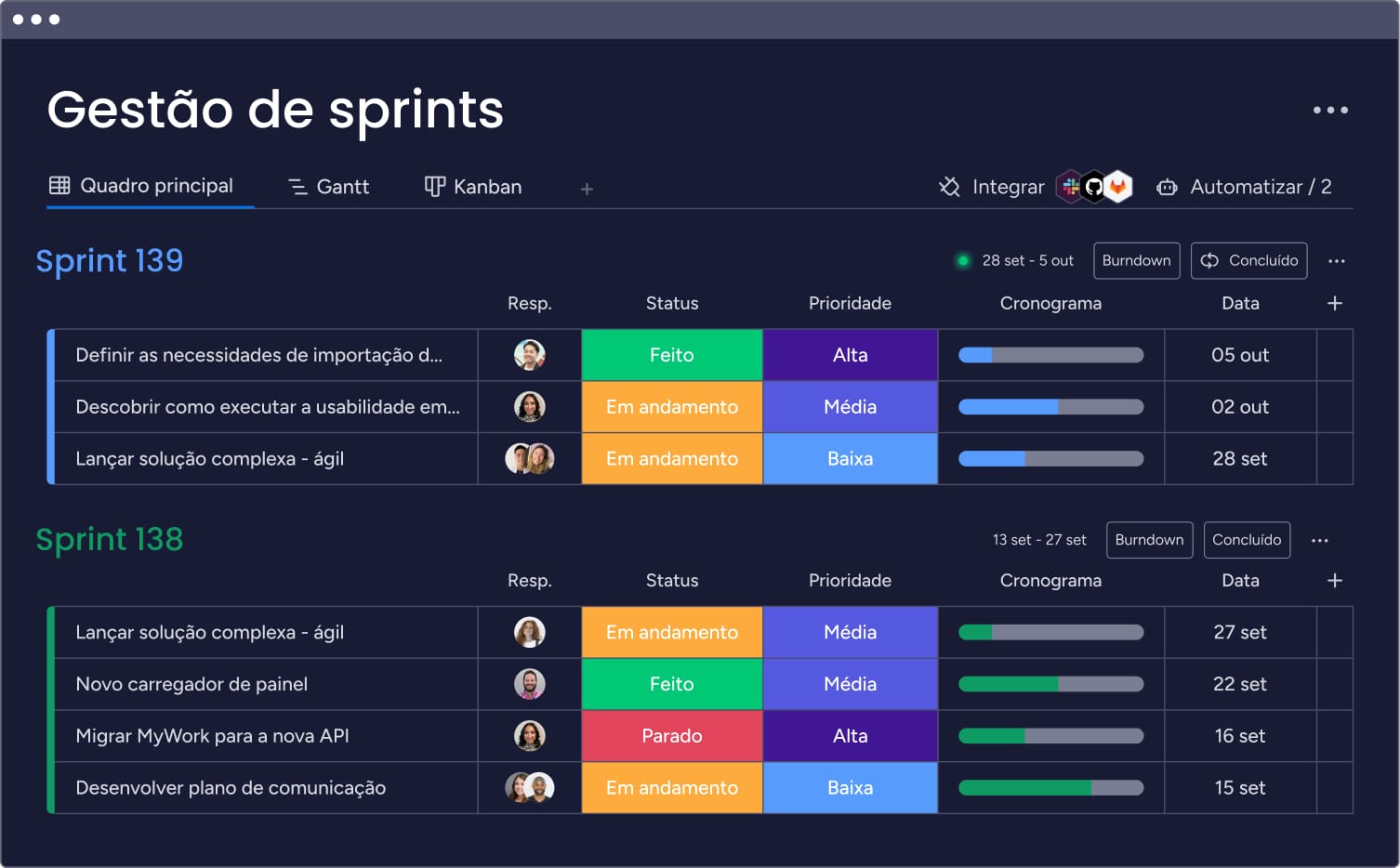Click the Automatizar robot icon
The image size is (1400, 868).
pyautogui.click(x=1167, y=188)
